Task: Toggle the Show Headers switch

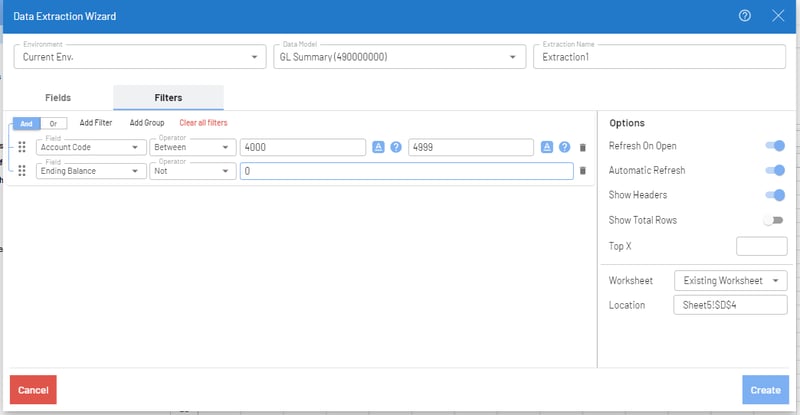Action: pos(774,196)
